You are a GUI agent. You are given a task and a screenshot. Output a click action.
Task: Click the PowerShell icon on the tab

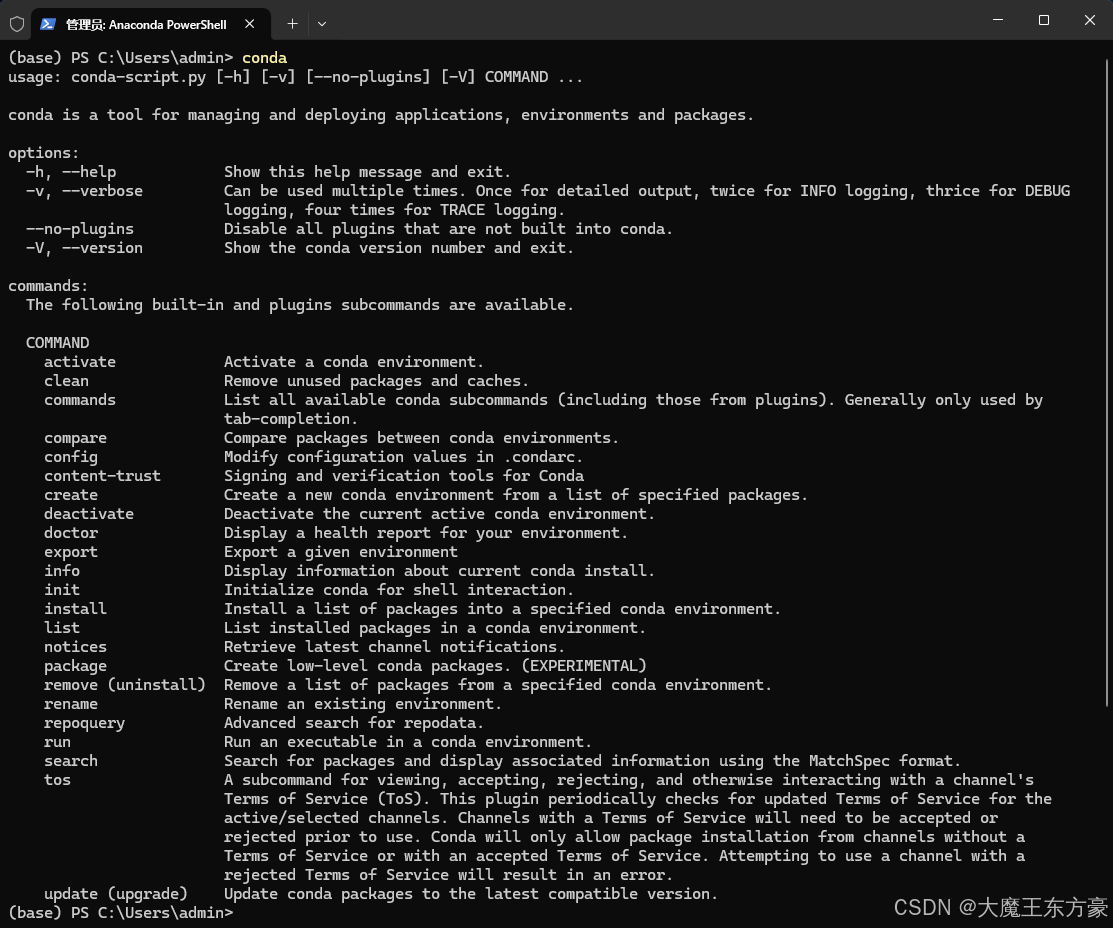(x=48, y=24)
